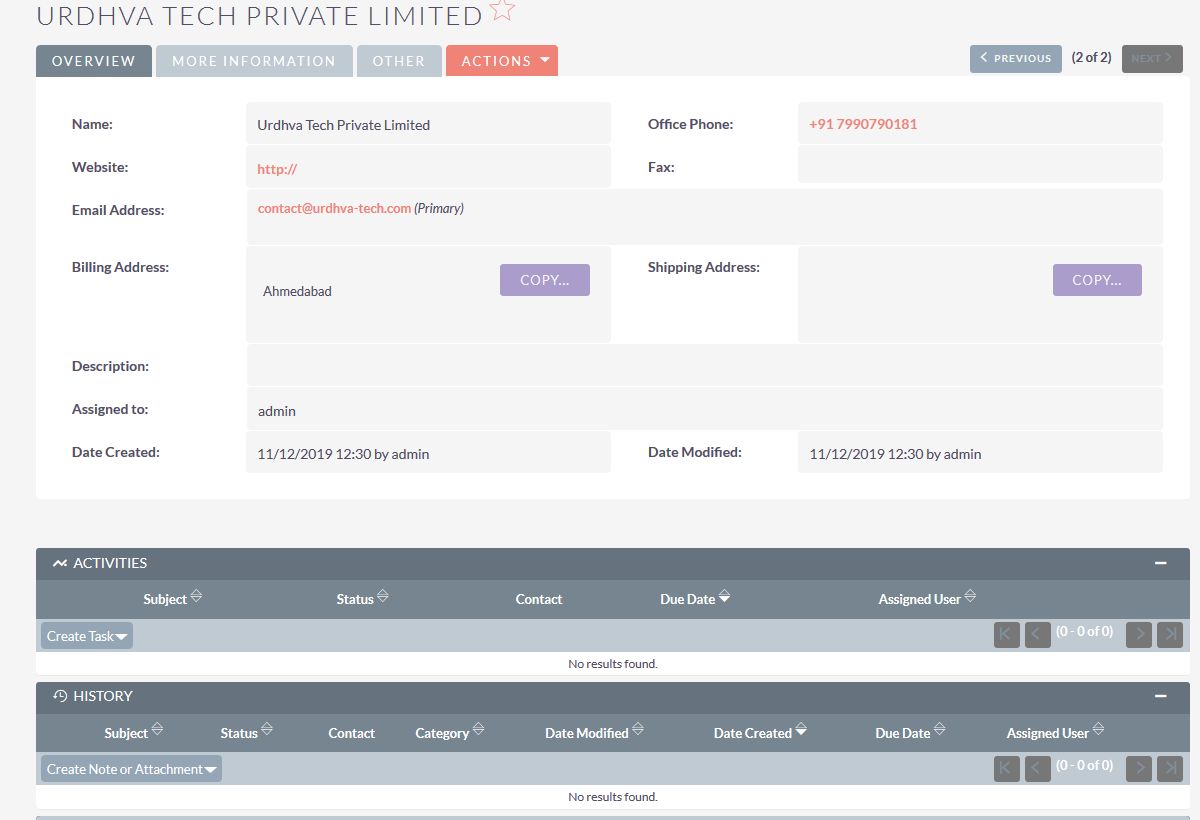This screenshot has width=1200, height=820.
Task: Copy the Billing Address
Action: tap(545, 280)
